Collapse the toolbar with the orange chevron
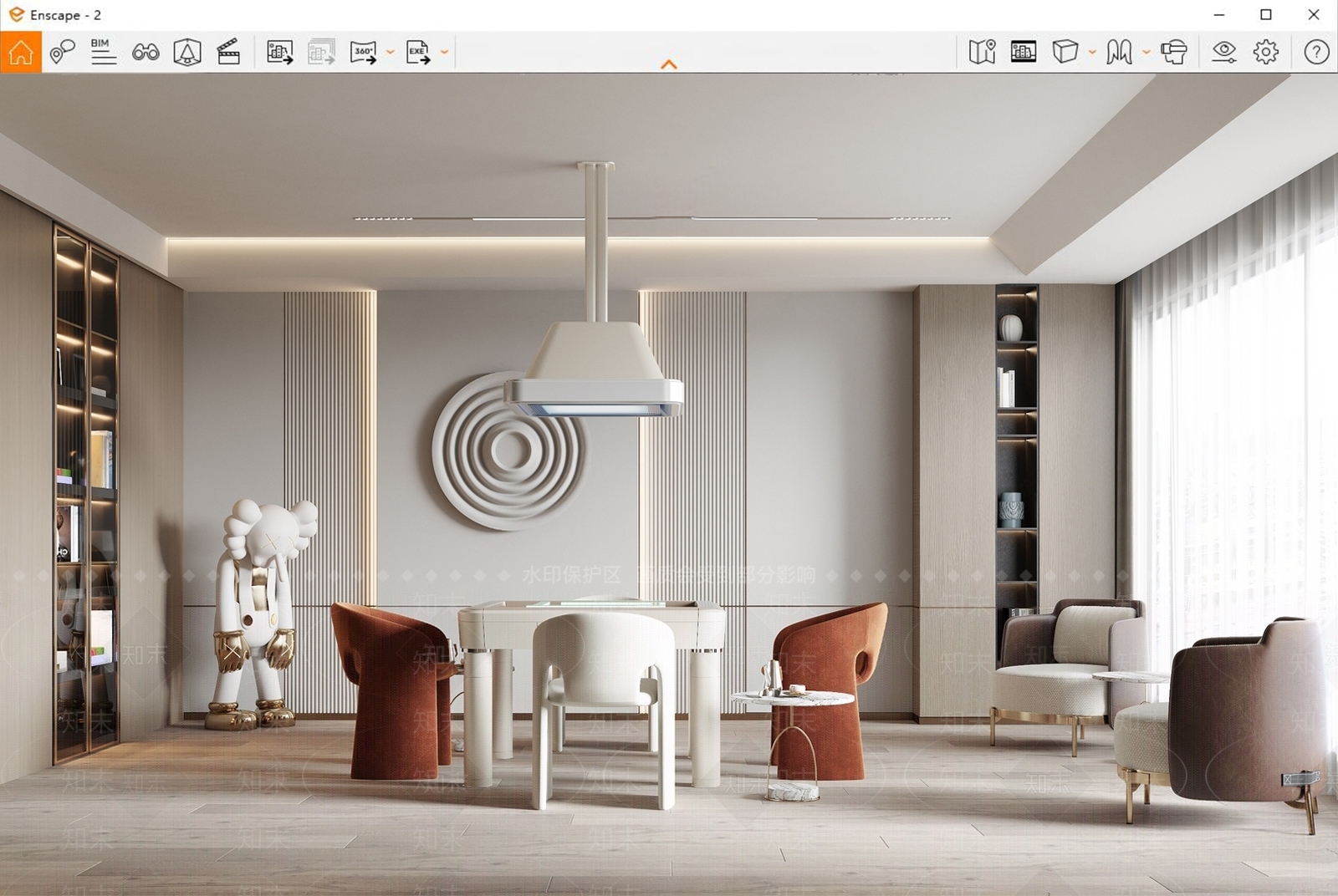Viewport: 1338px width, 896px height. [669, 64]
